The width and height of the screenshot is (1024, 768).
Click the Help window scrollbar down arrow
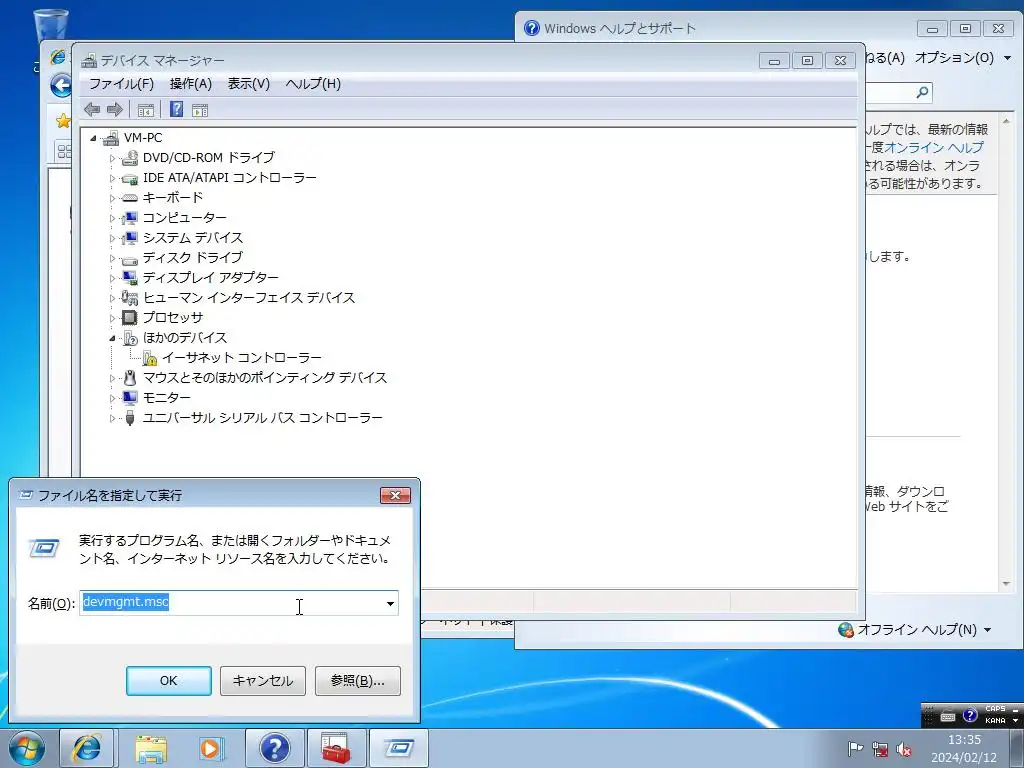click(x=1006, y=584)
